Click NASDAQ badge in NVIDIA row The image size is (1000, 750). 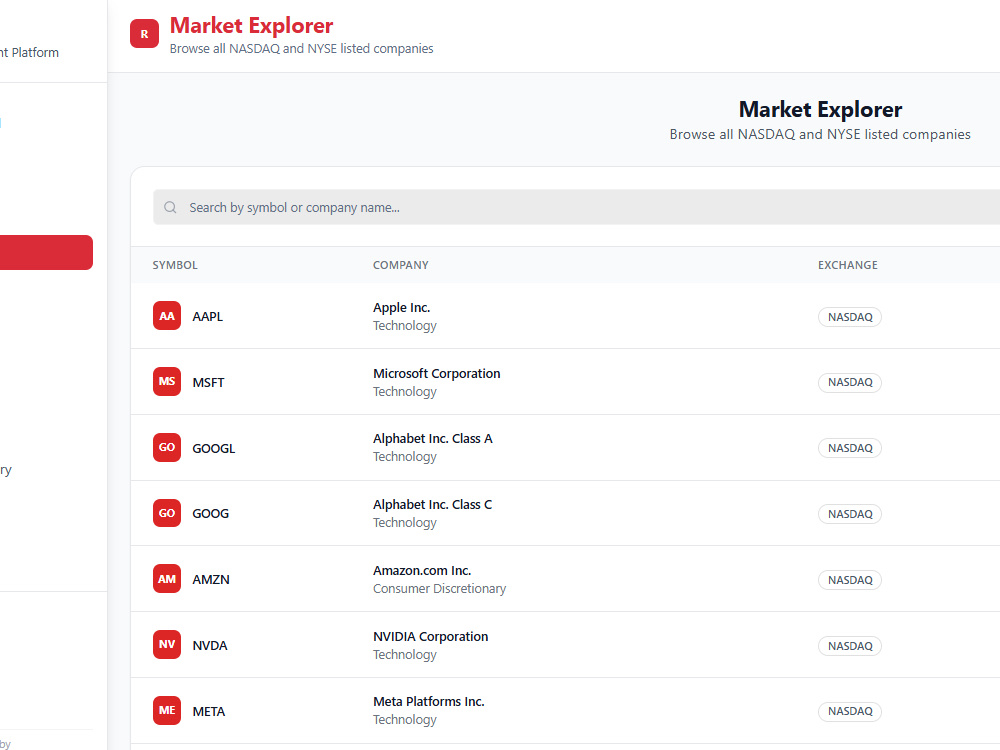850,646
